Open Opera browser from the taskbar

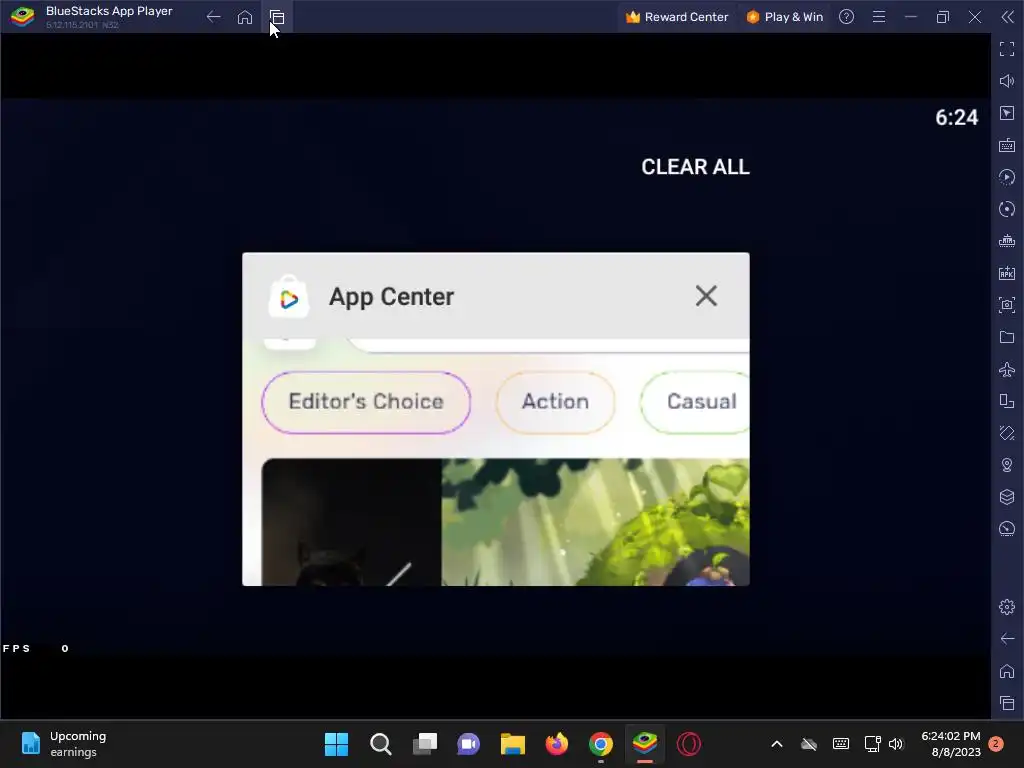point(688,744)
